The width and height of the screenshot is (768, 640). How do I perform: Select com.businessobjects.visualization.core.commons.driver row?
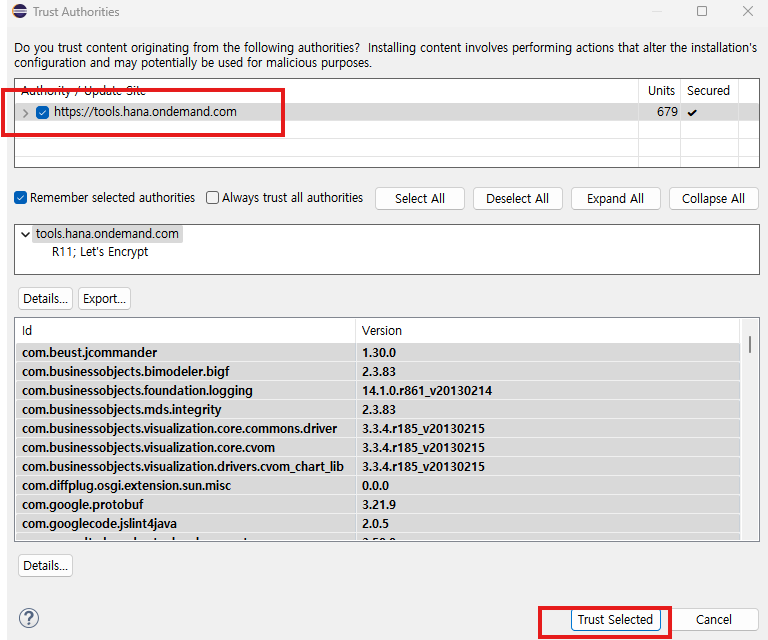coord(378,428)
